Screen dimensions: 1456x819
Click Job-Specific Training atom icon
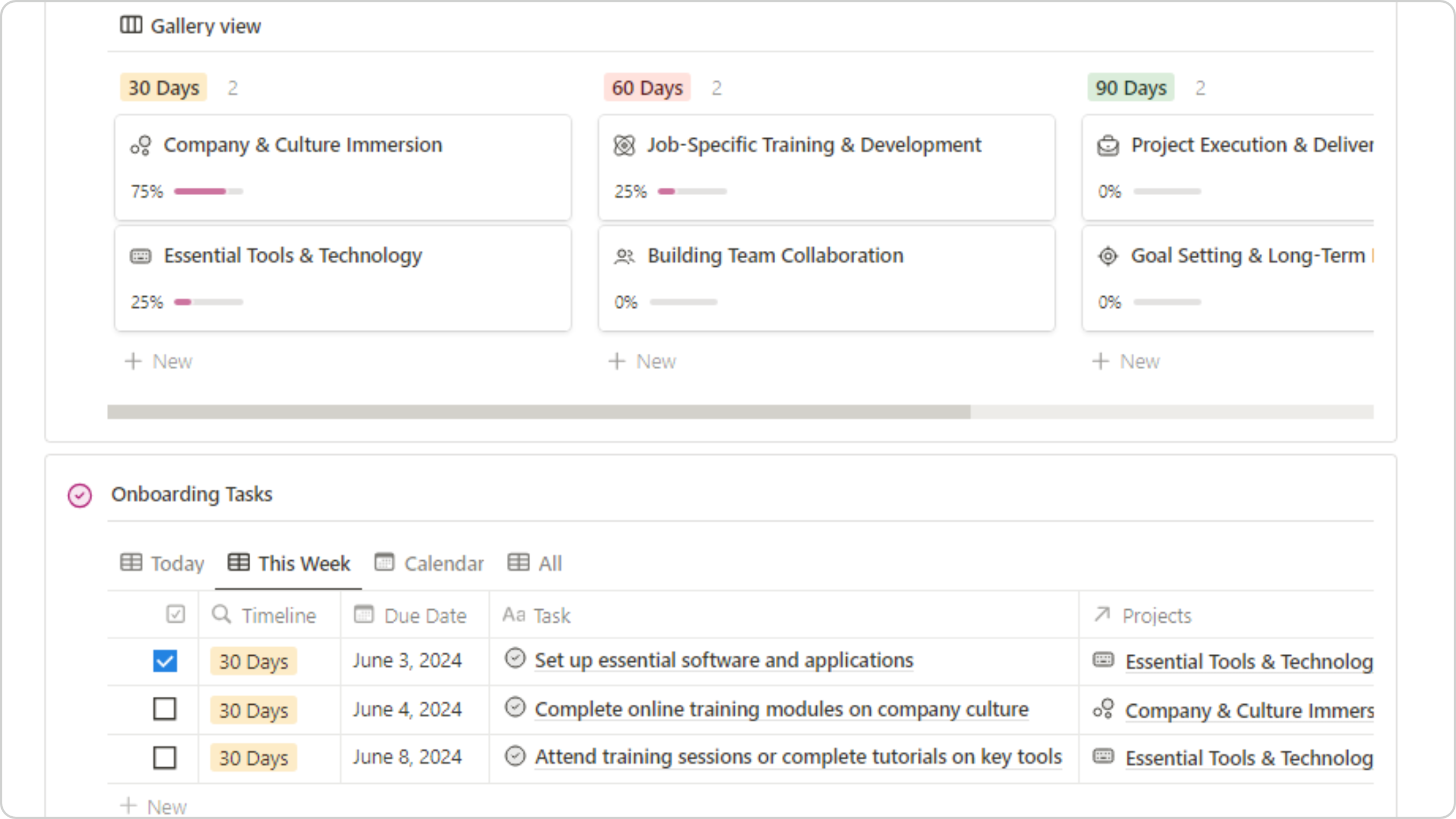click(x=624, y=146)
